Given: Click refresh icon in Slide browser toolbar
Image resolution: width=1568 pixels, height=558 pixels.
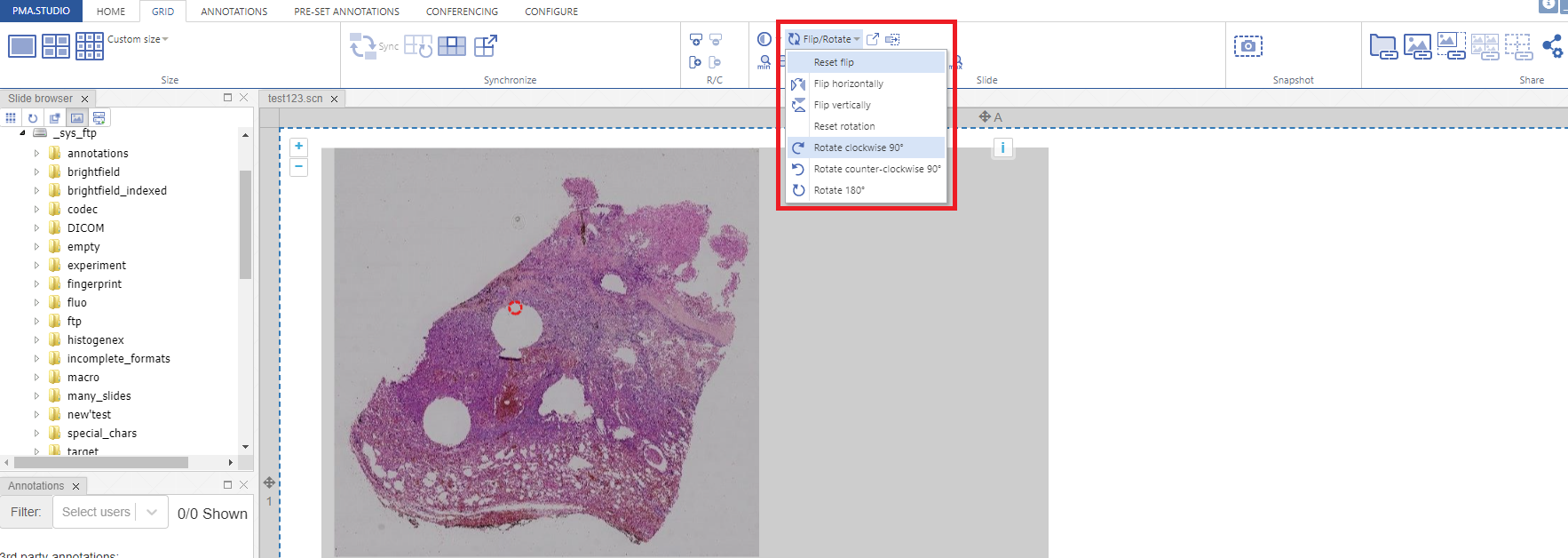Looking at the screenshot, I should 33,118.
